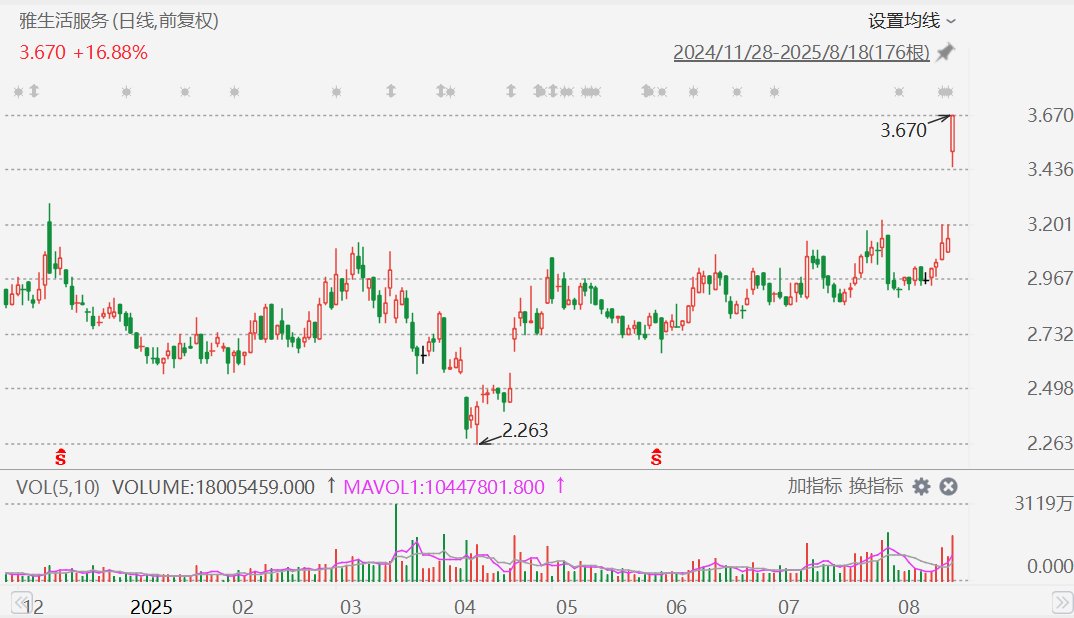The width and height of the screenshot is (1074, 618).
Task: Click 换指标 to switch indicator
Action: coord(875,486)
